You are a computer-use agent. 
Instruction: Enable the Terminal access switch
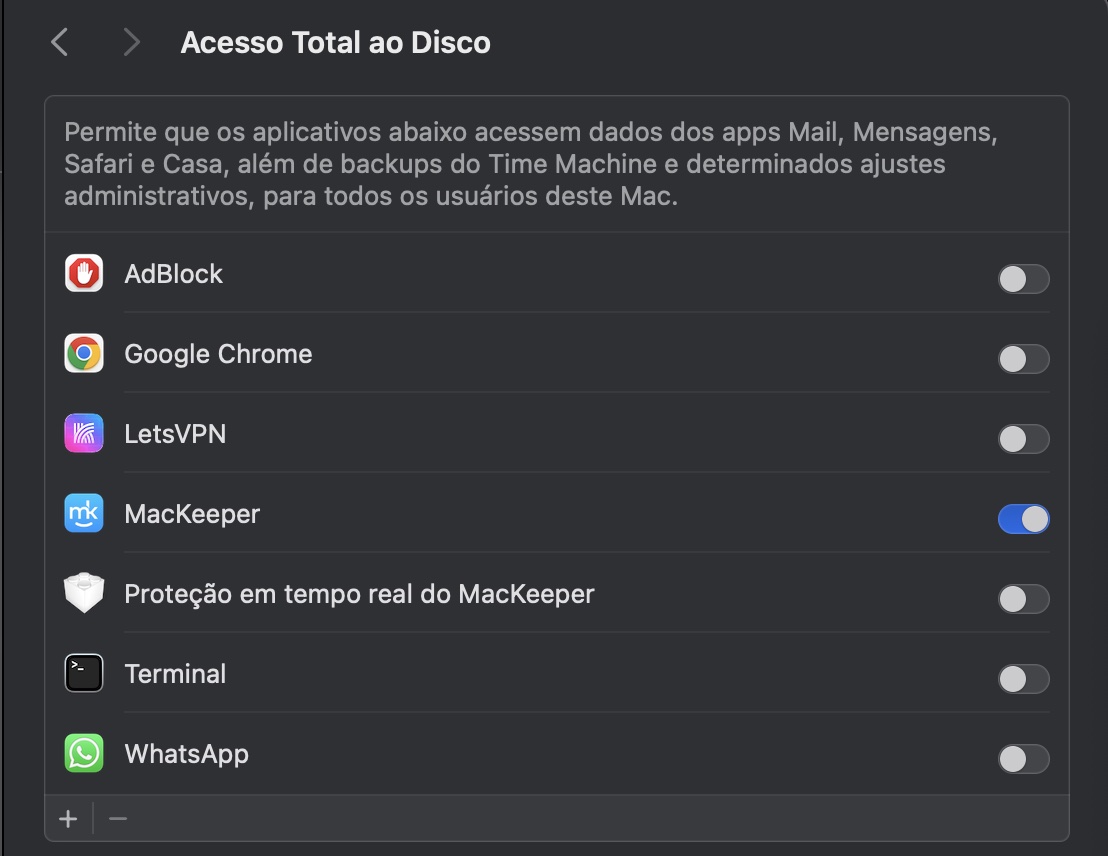(1023, 679)
